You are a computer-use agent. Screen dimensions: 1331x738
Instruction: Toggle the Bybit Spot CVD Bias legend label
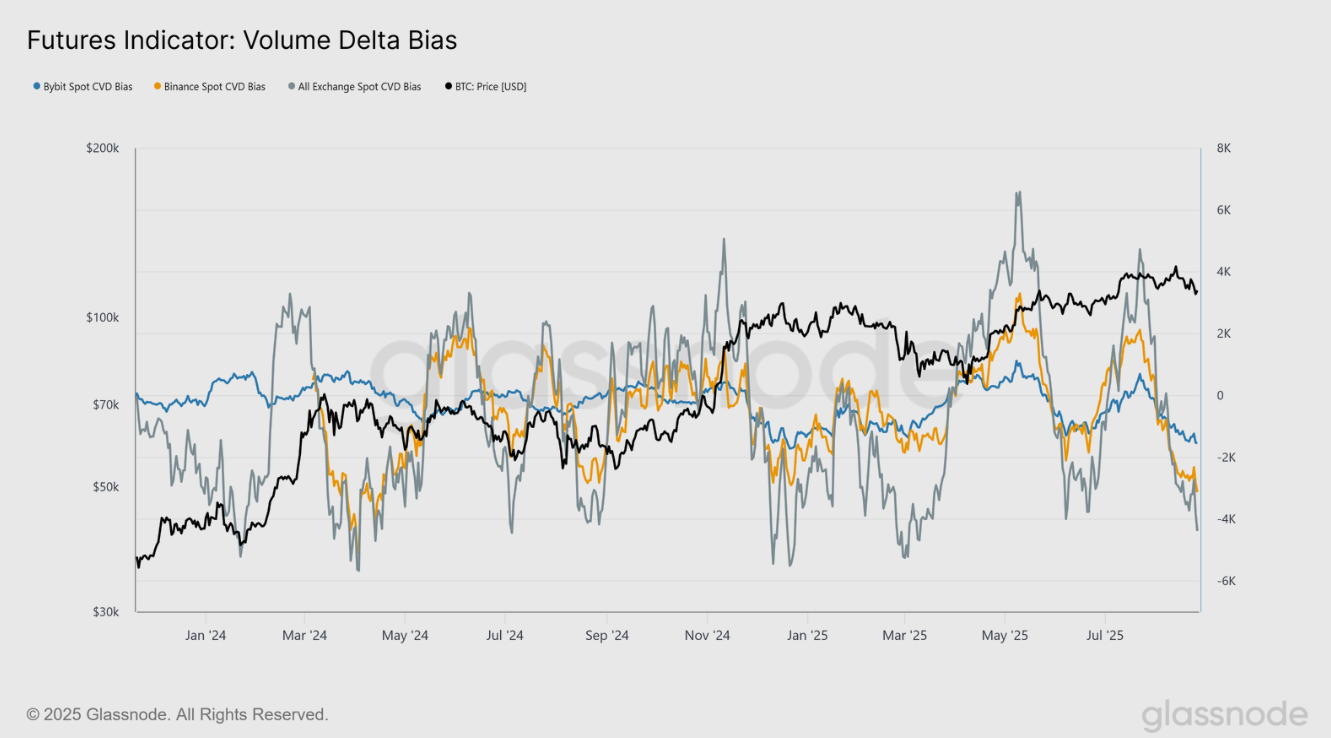tap(88, 87)
